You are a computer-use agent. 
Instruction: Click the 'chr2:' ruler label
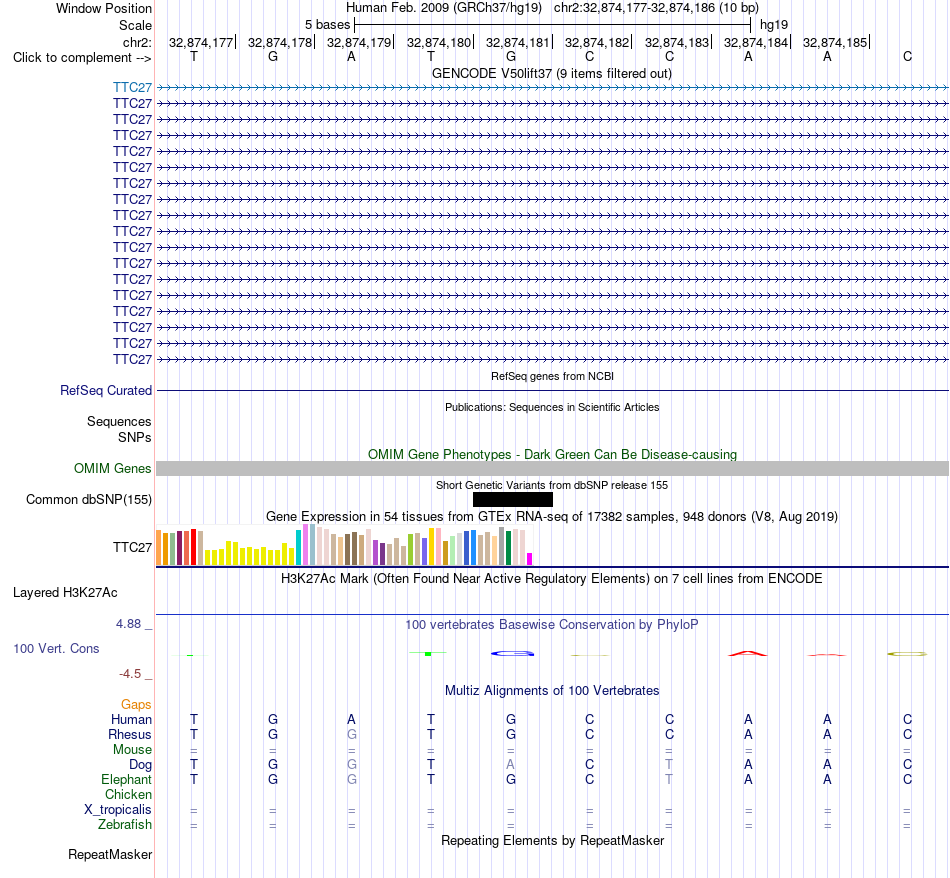click(x=137, y=42)
